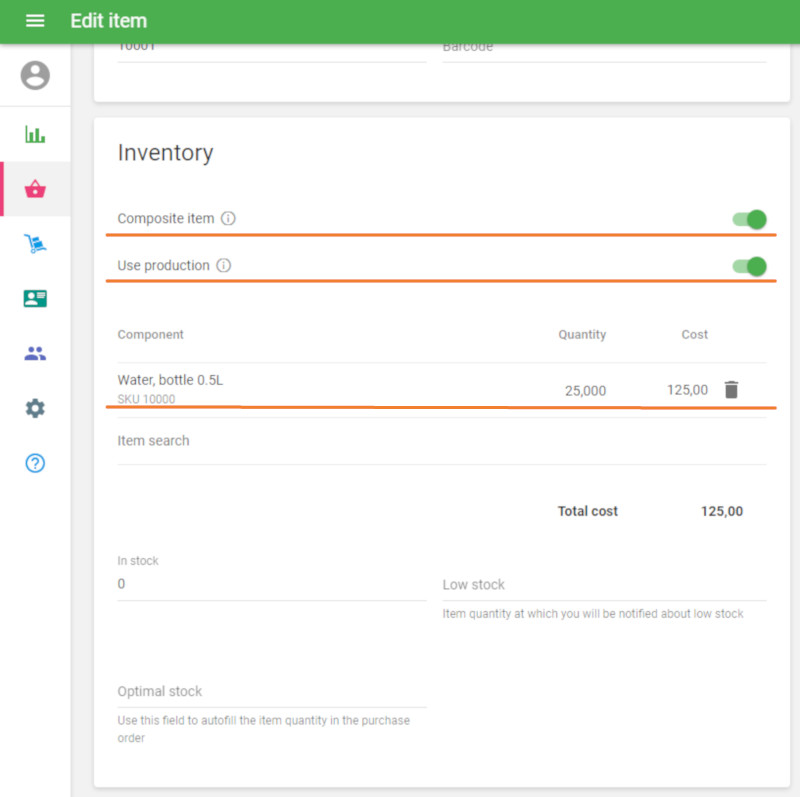Screen dimensions: 800x797
Task: Disable the Composite item toggle
Action: 749,219
